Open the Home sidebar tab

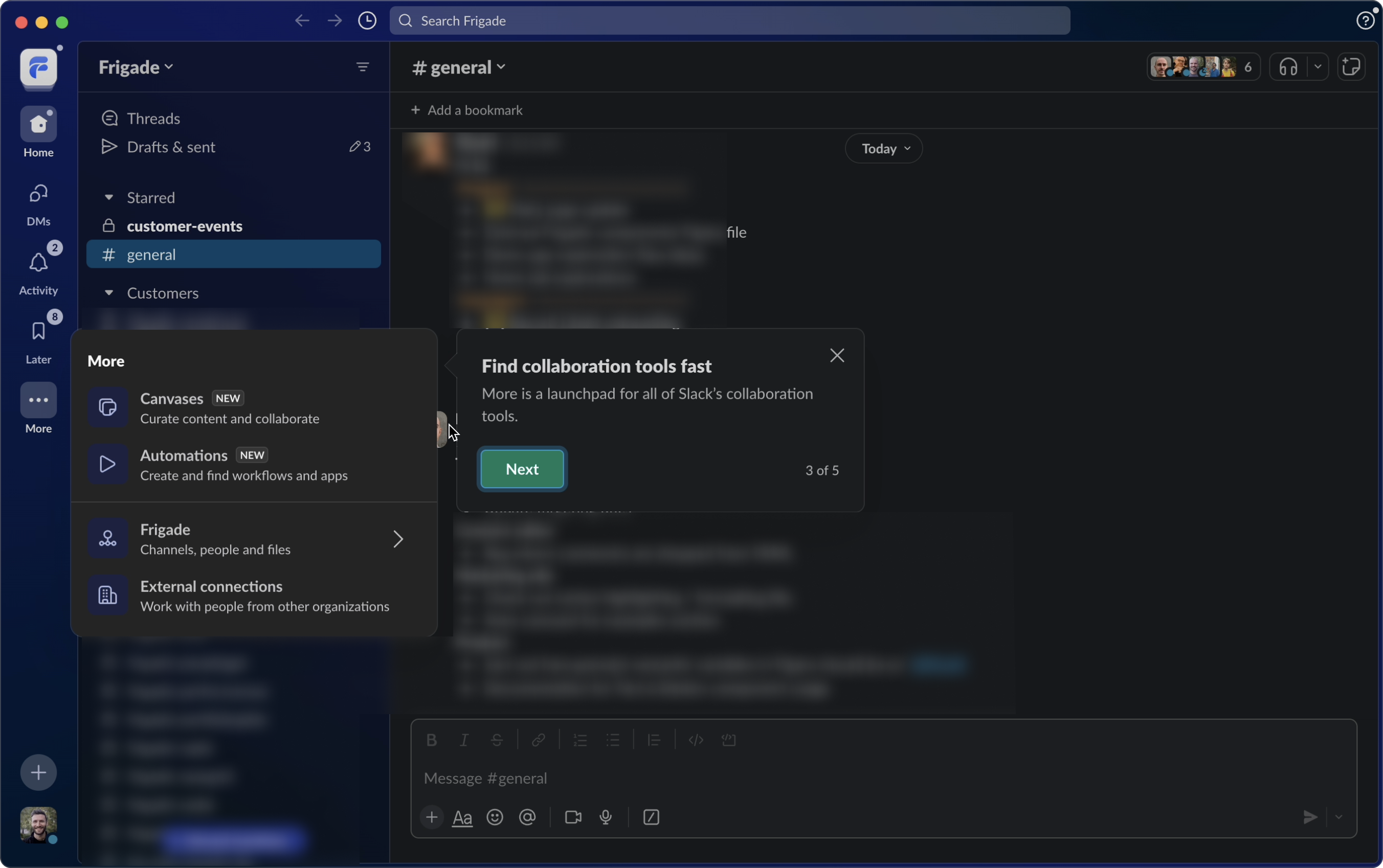point(38,132)
